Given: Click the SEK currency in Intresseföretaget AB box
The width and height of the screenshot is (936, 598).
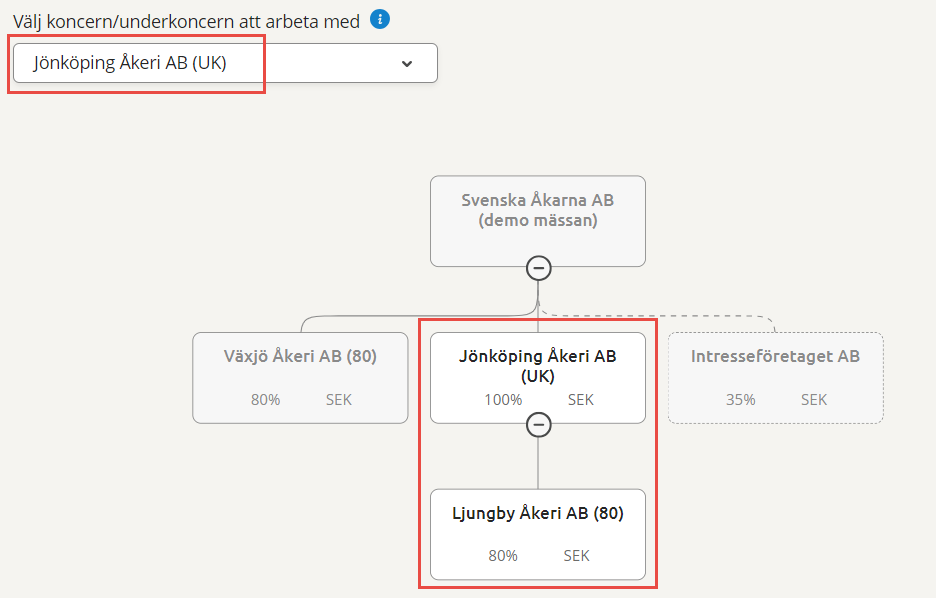Looking at the screenshot, I should click(814, 400).
